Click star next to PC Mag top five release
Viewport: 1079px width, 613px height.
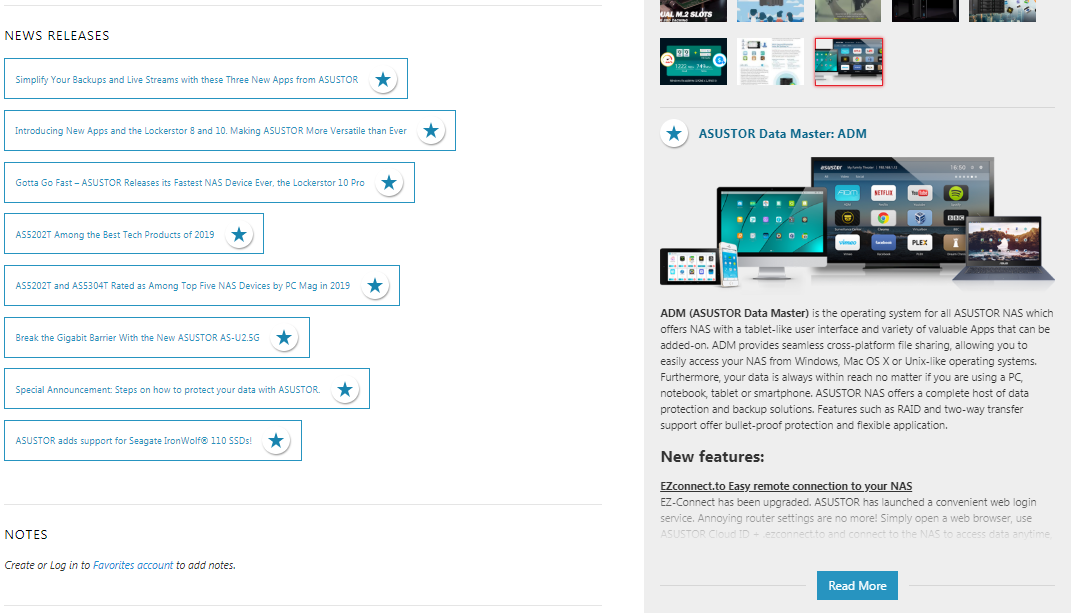pyautogui.click(x=375, y=286)
